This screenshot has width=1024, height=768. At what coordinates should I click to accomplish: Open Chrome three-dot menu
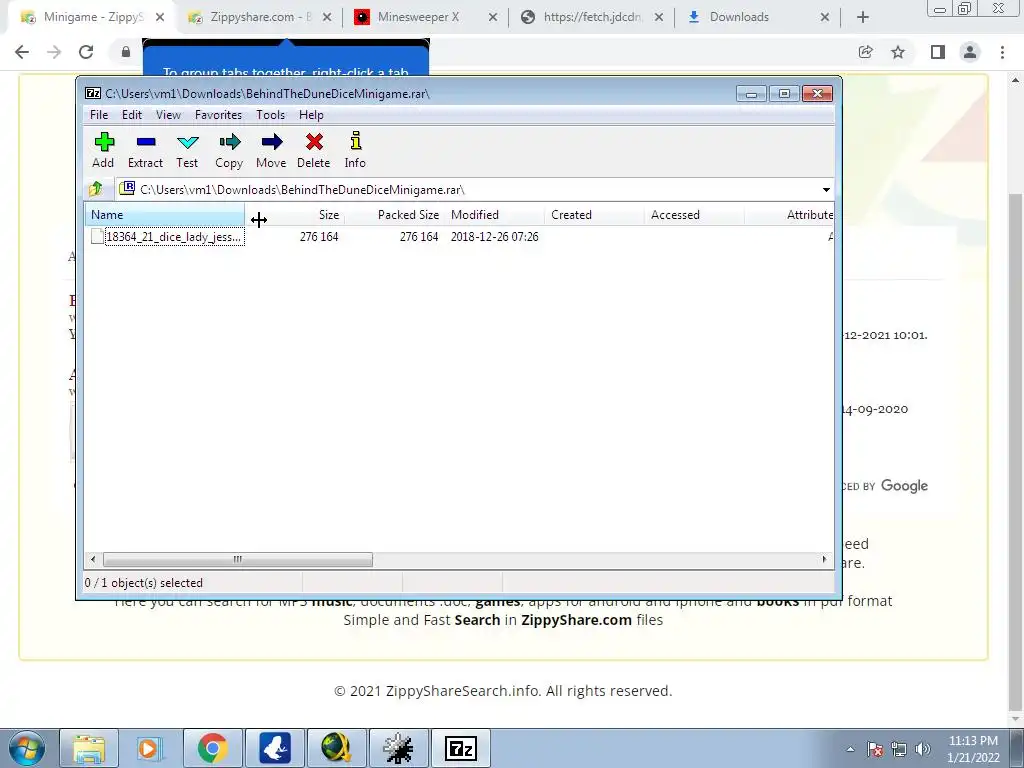(1002, 52)
